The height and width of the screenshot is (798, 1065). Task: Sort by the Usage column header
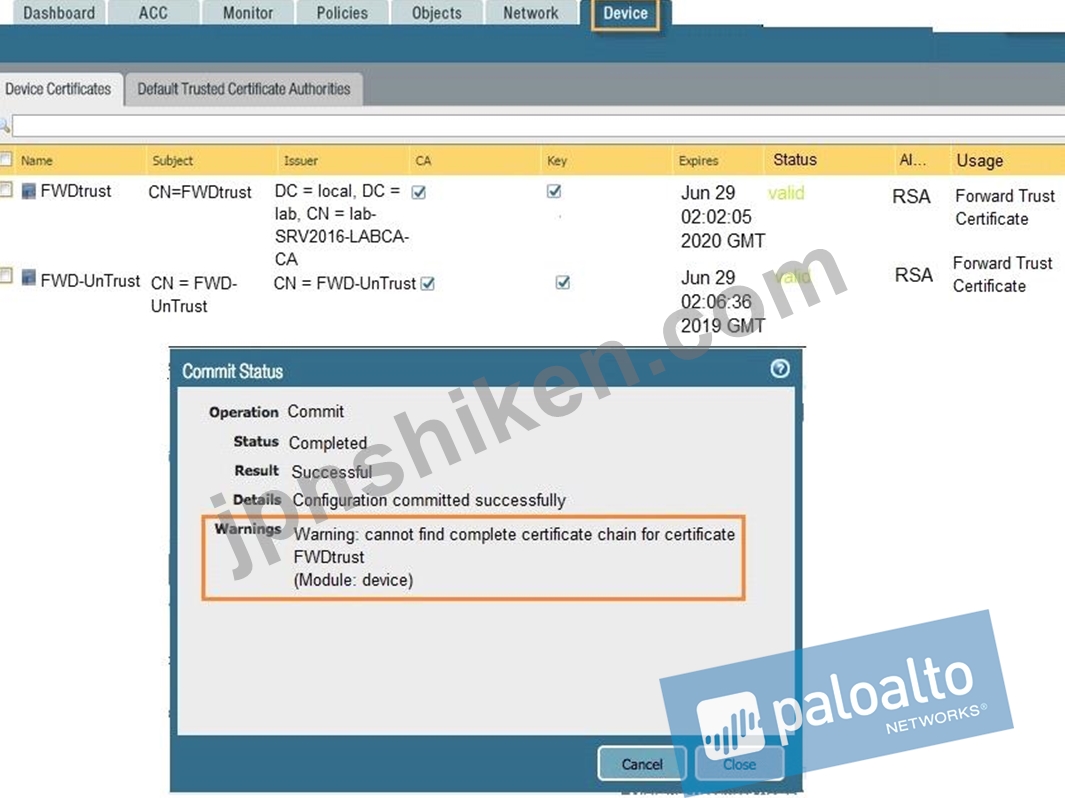[x=979, y=160]
